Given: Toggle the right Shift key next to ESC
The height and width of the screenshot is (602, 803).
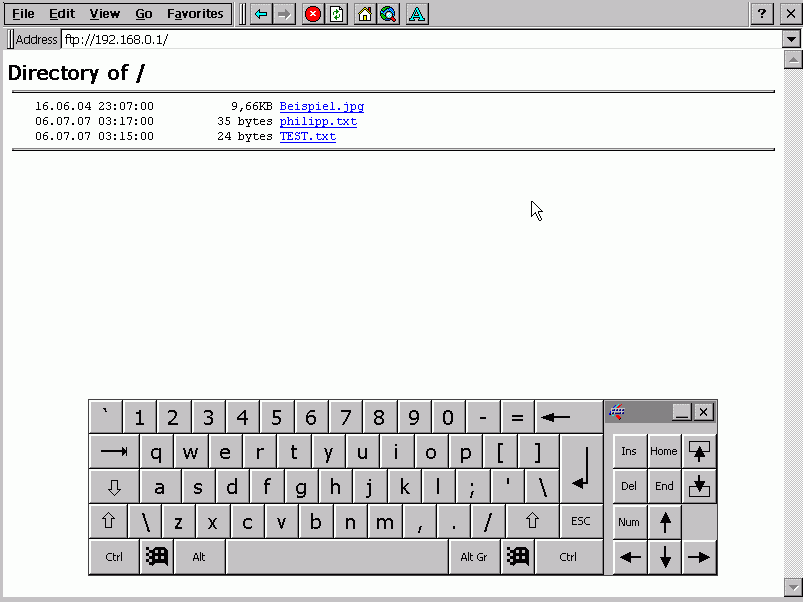Looking at the screenshot, I should (533, 521).
